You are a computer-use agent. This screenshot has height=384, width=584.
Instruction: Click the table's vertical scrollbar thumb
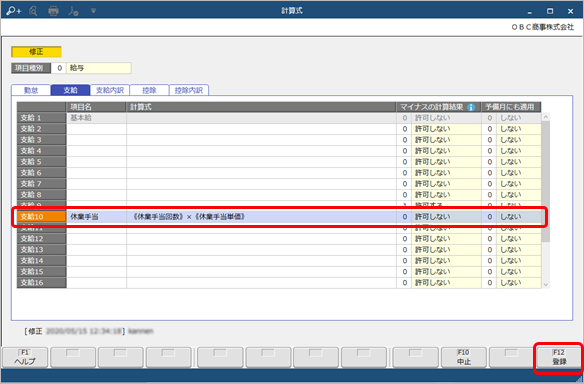pos(546,181)
